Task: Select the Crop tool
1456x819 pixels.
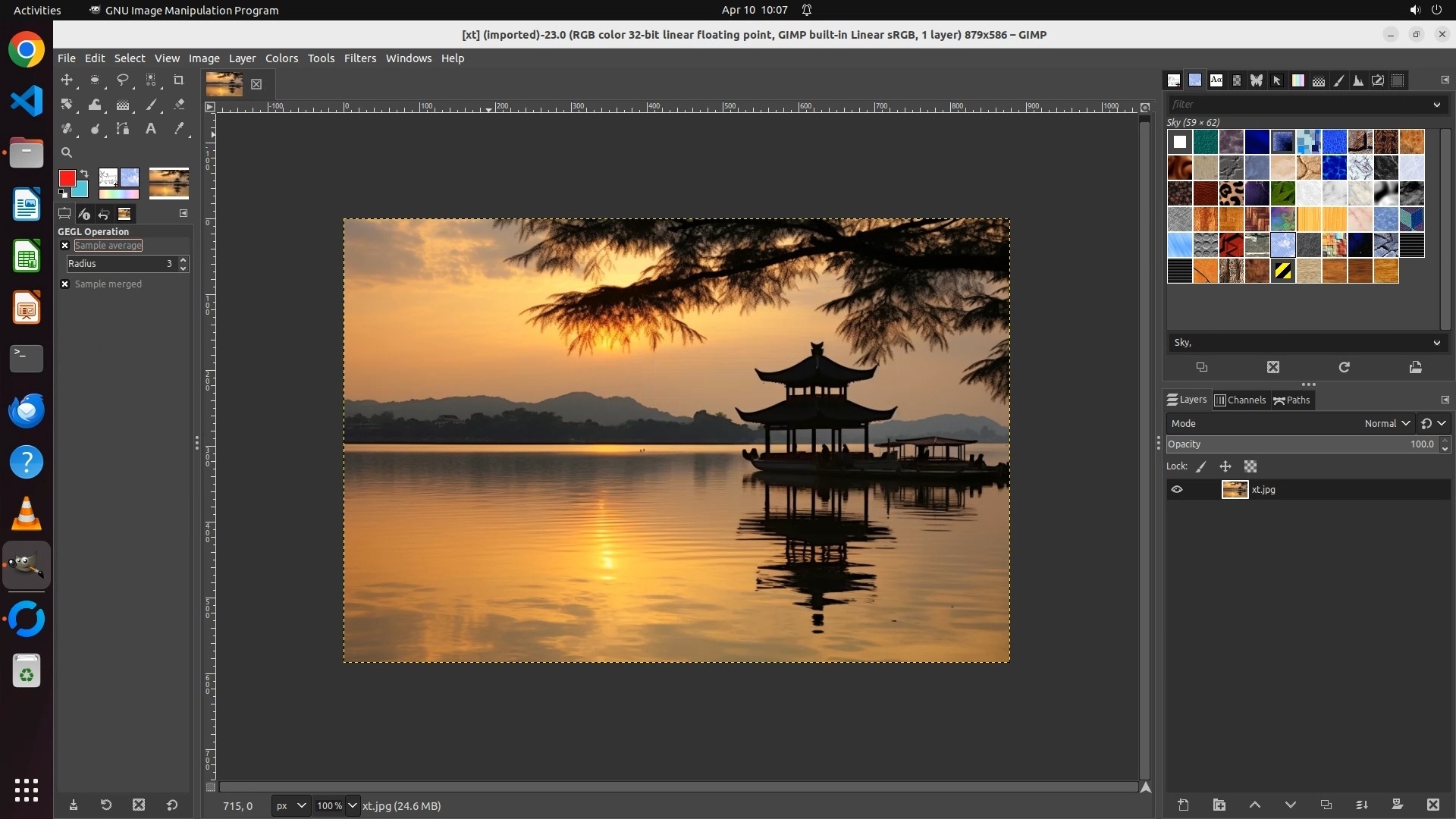Action: pyautogui.click(x=179, y=80)
